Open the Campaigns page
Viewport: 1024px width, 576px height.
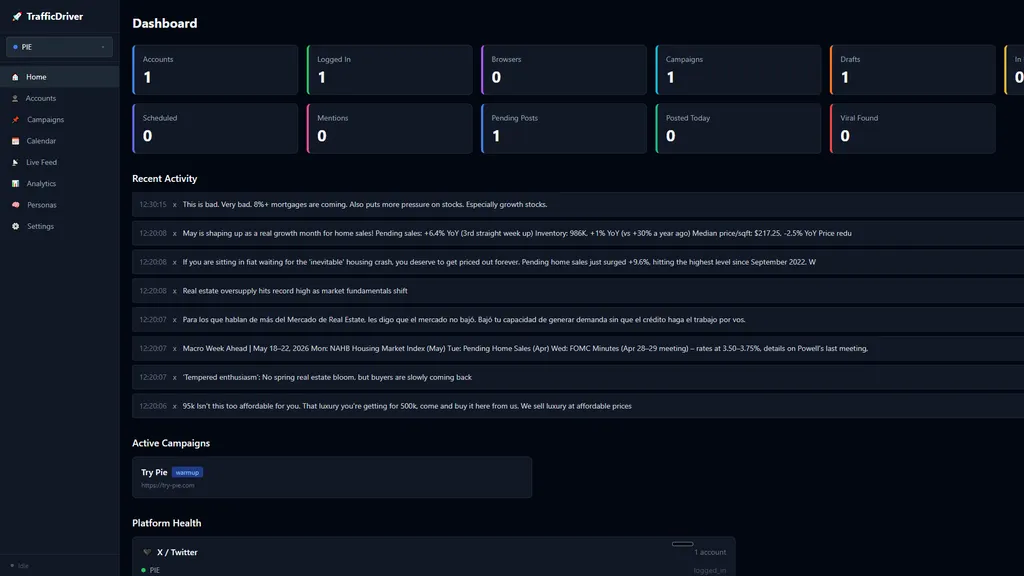pyautogui.click(x=59, y=120)
